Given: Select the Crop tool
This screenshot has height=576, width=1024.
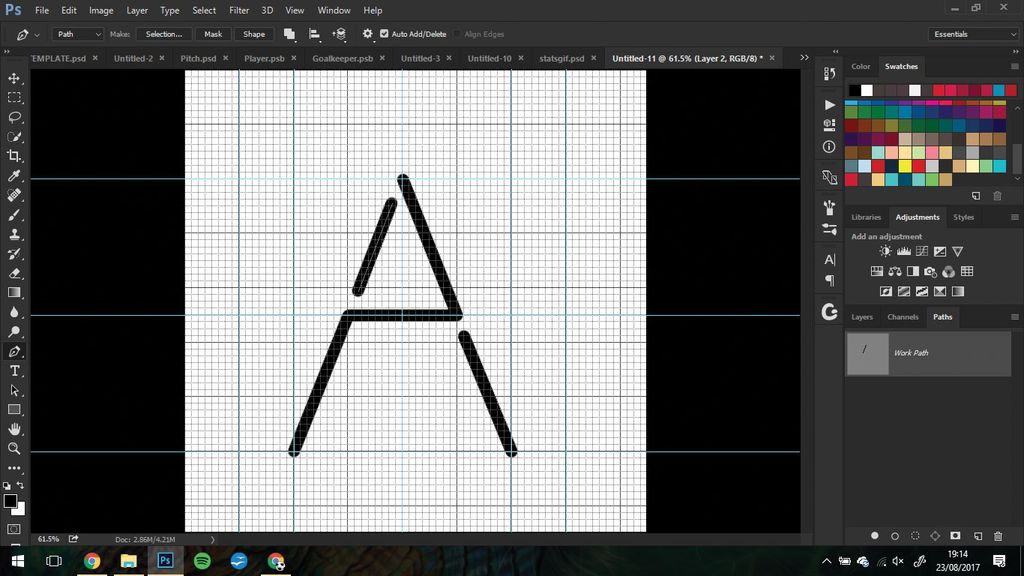Looking at the screenshot, I should pyautogui.click(x=13, y=156).
